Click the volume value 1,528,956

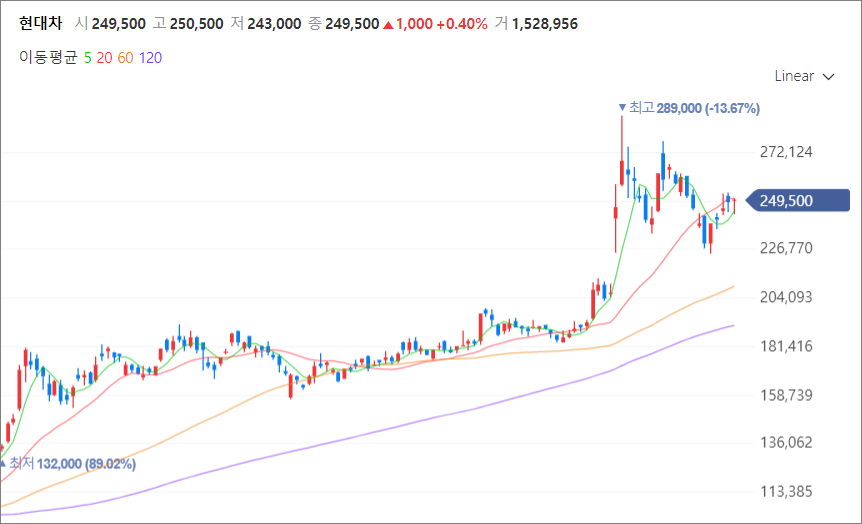click(545, 24)
